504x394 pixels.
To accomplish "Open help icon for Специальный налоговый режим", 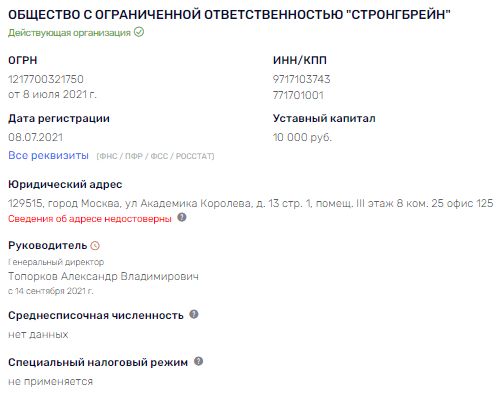I will coord(198,361).
